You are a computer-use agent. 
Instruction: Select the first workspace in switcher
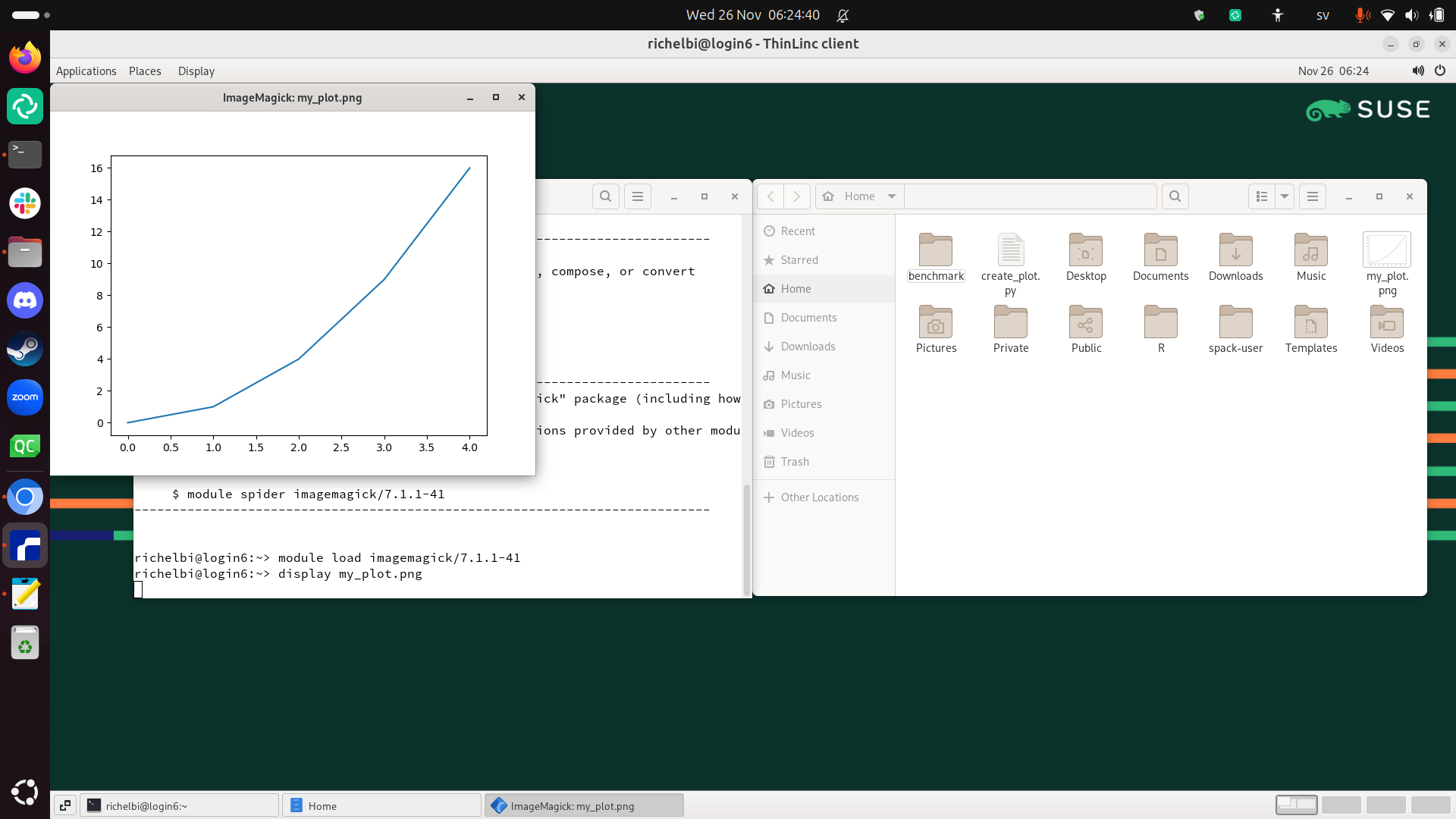tap(1297, 805)
